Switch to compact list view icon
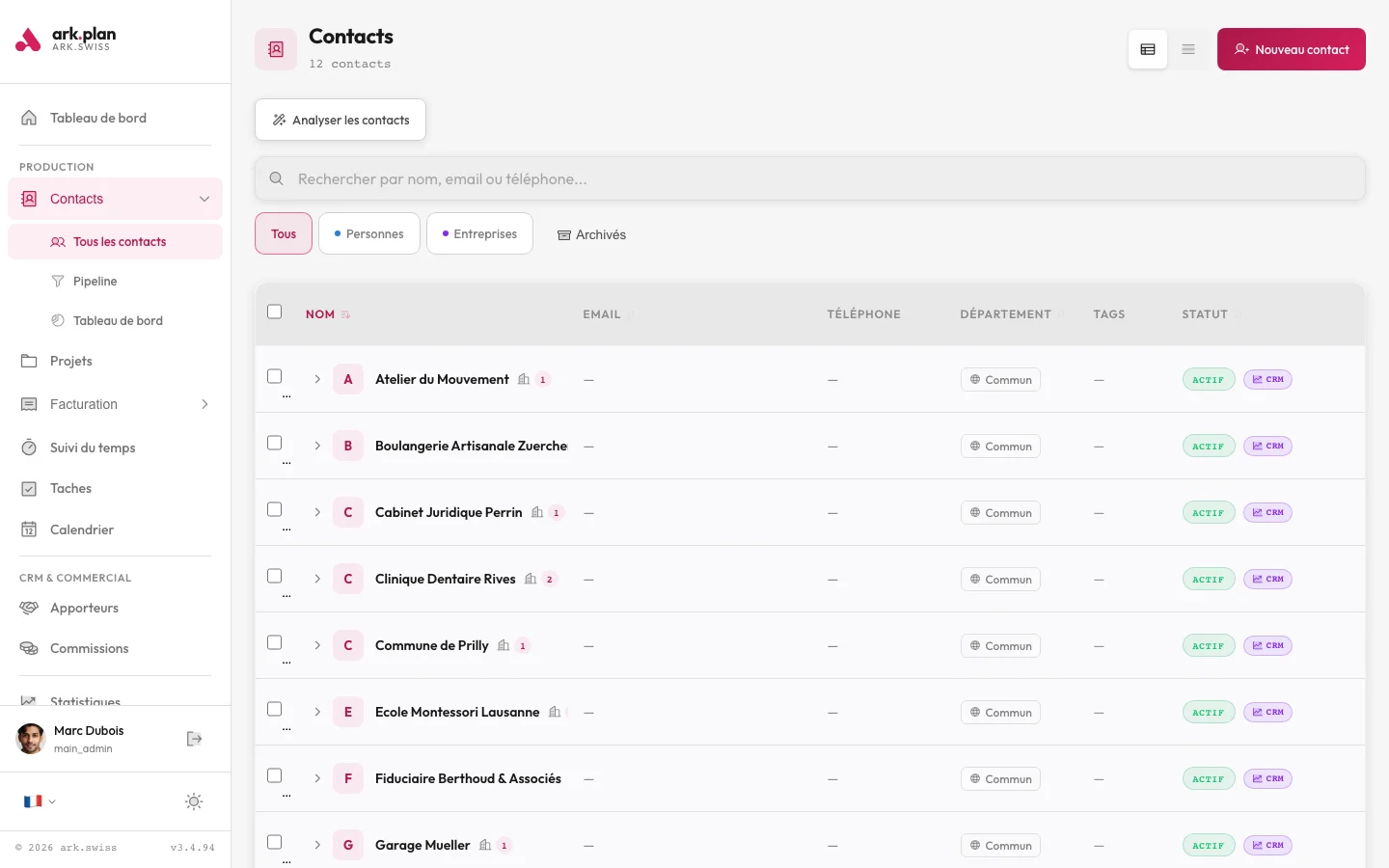Viewport: 1389px width, 868px height. 1188,49
